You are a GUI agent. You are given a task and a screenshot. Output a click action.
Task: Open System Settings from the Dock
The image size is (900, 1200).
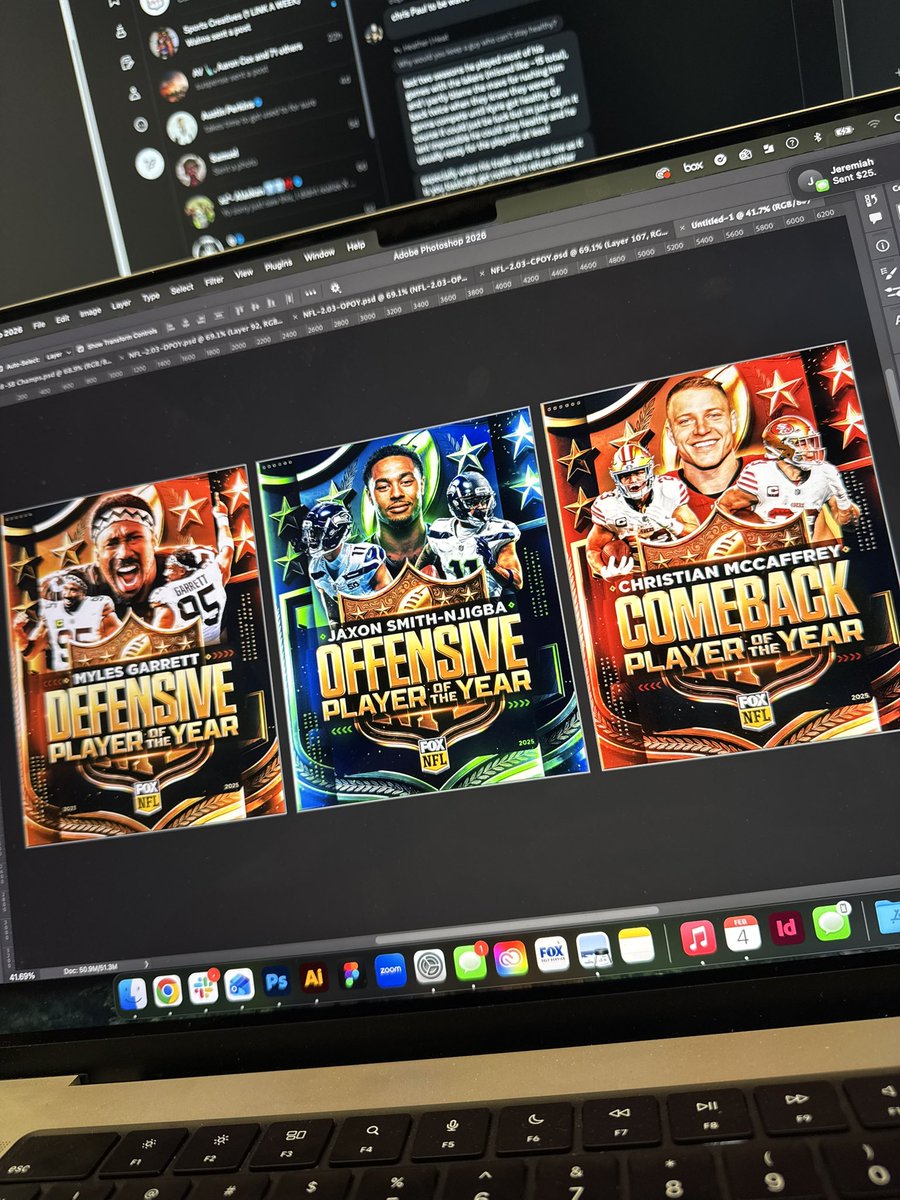429,966
